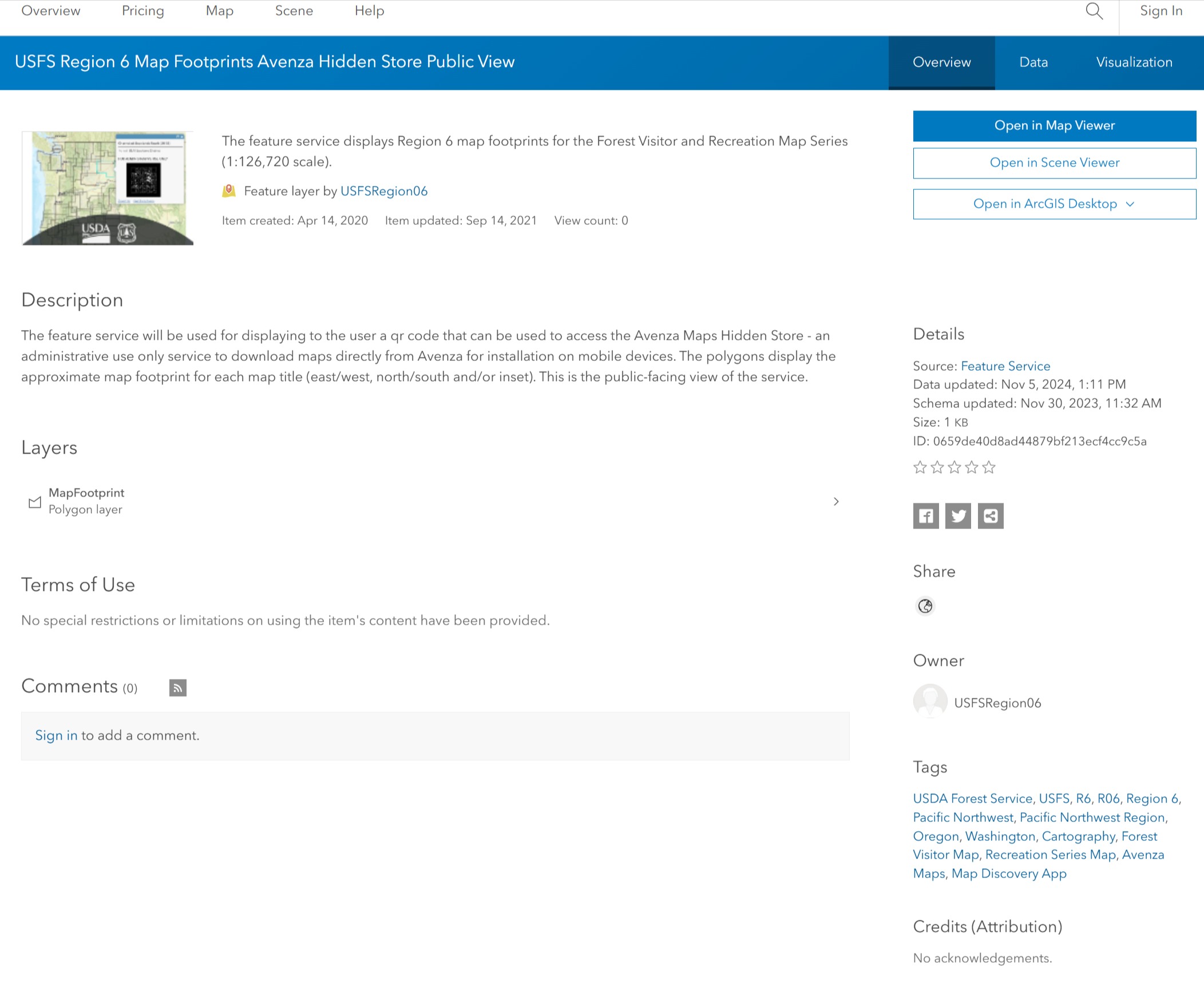Image resolution: width=1204 pixels, height=985 pixels.
Task: Expand the MapFootprint layer chevron
Action: 836,502
